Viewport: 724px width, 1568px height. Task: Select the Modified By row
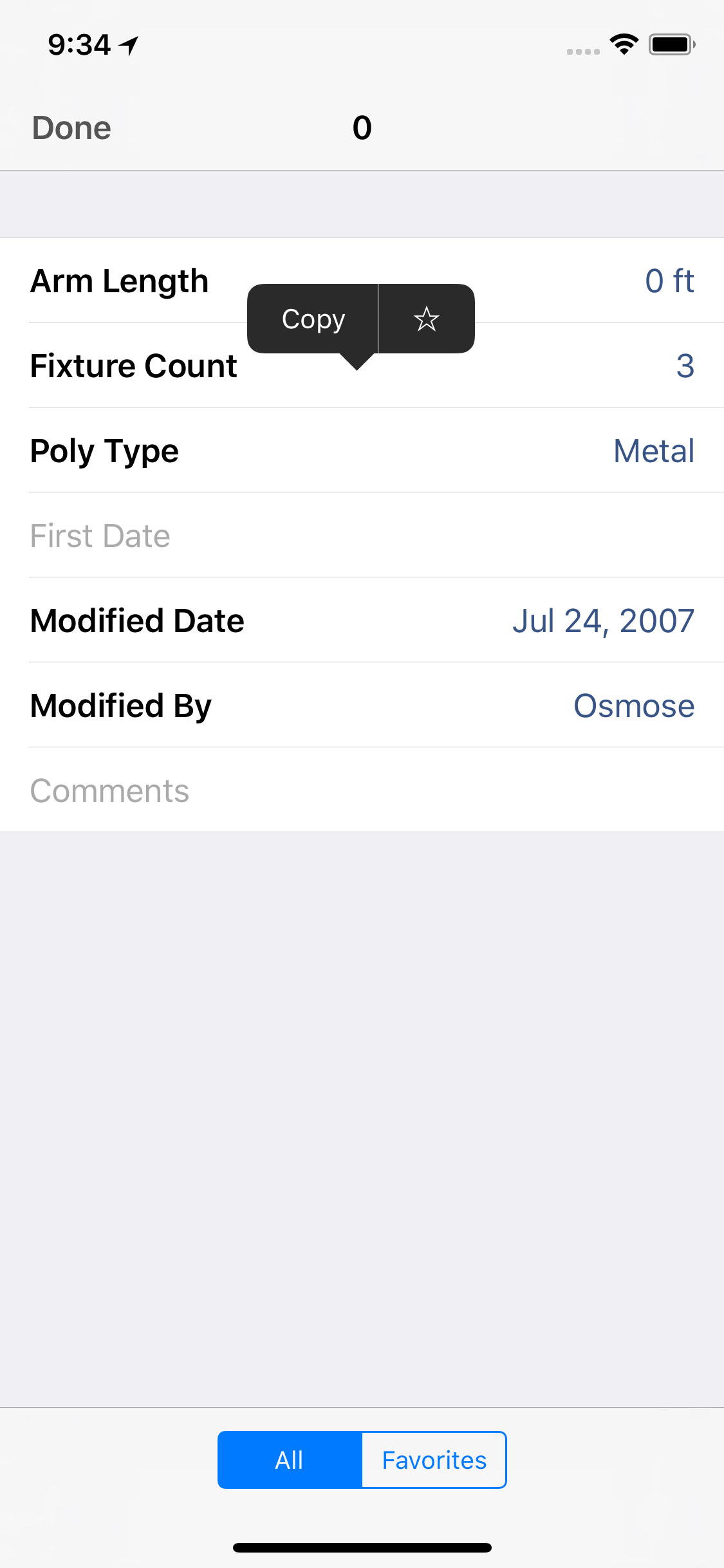pyautogui.click(x=362, y=705)
